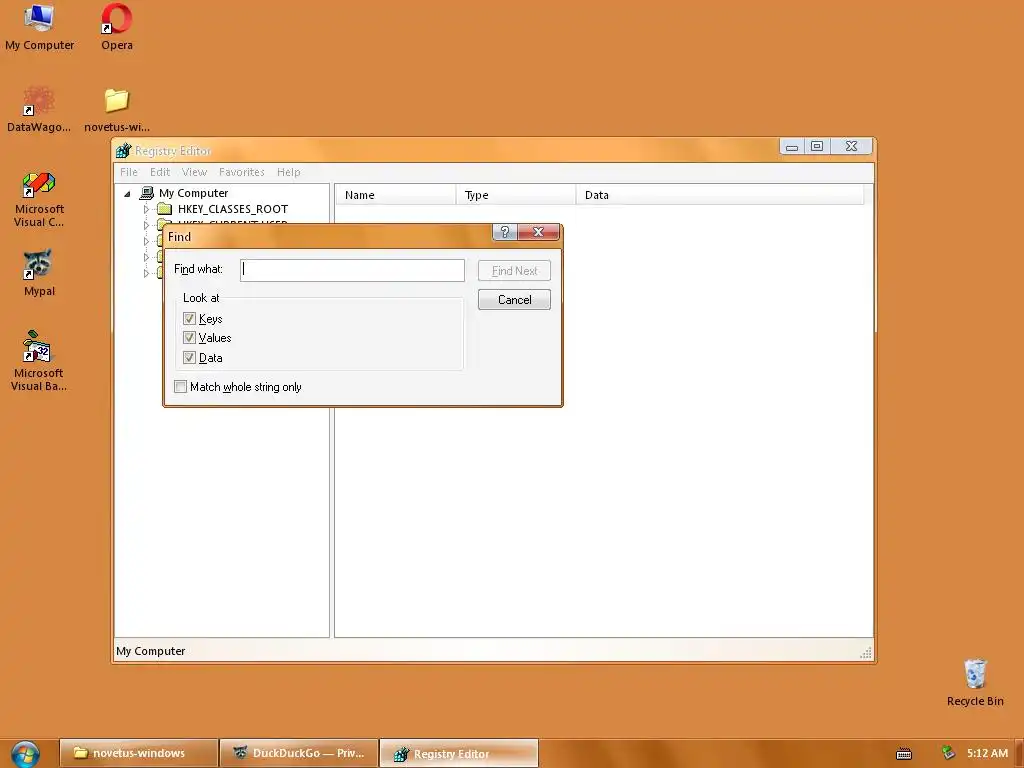This screenshot has width=1024, height=768.
Task: Open the My Computer desktop icon
Action: 39,27
